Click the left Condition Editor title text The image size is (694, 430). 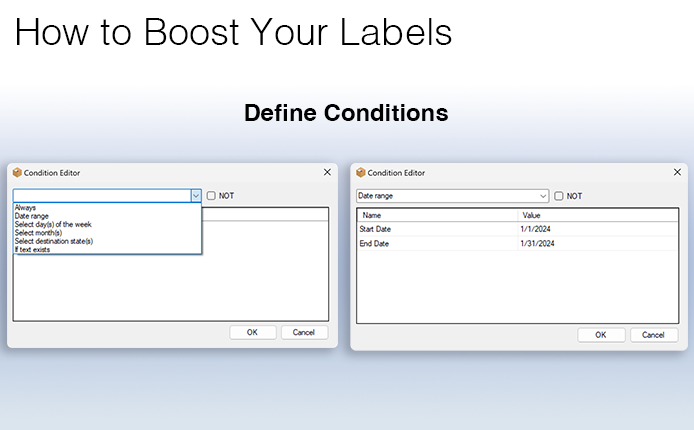pos(52,173)
